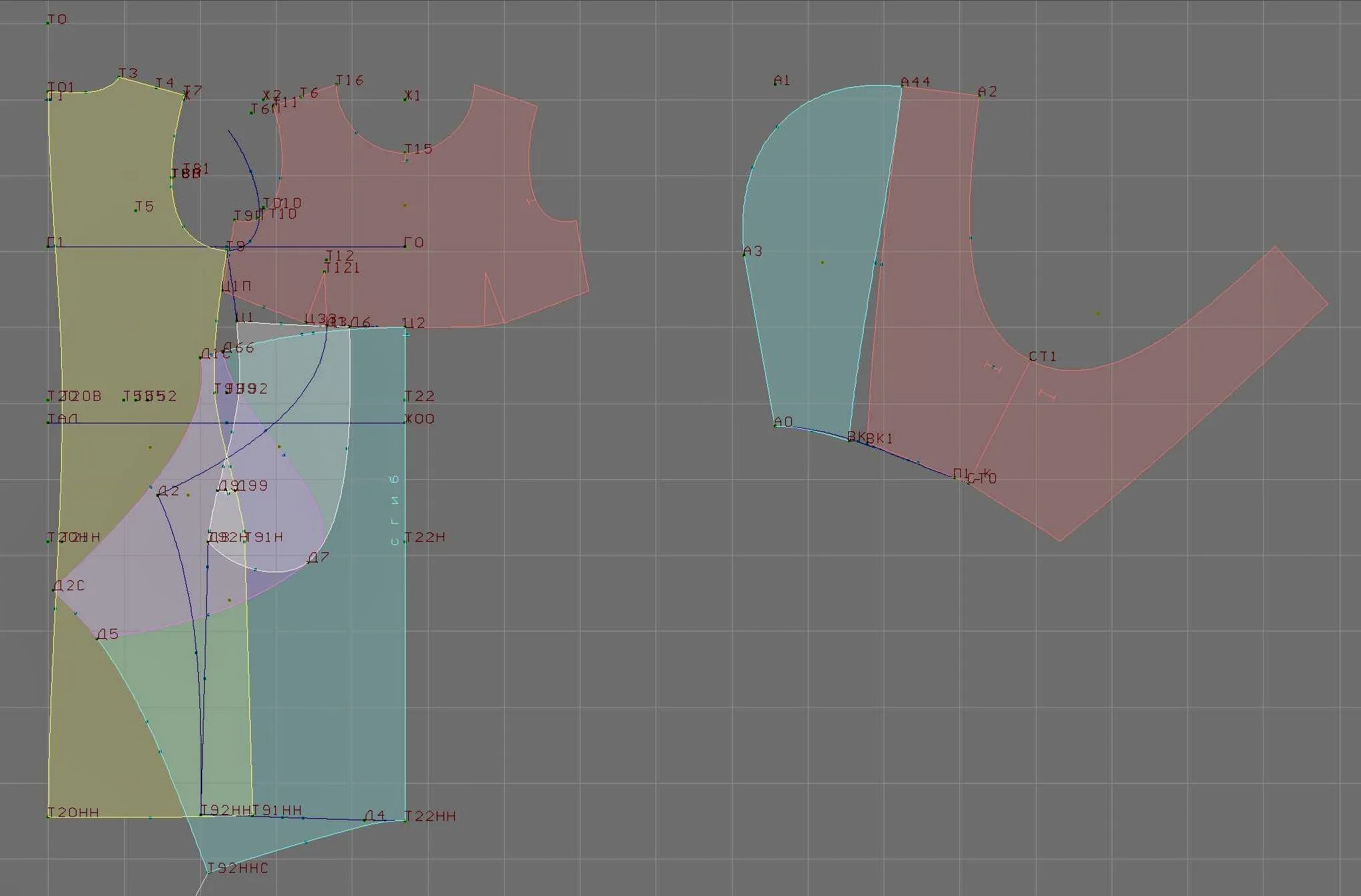Select point Д7 on the curved pocket shape

pyautogui.click(x=309, y=562)
